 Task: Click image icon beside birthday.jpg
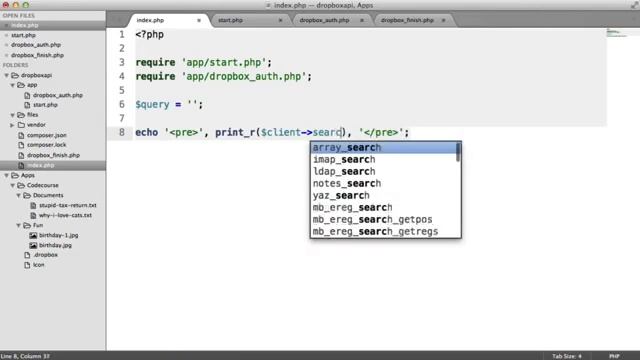(33, 245)
